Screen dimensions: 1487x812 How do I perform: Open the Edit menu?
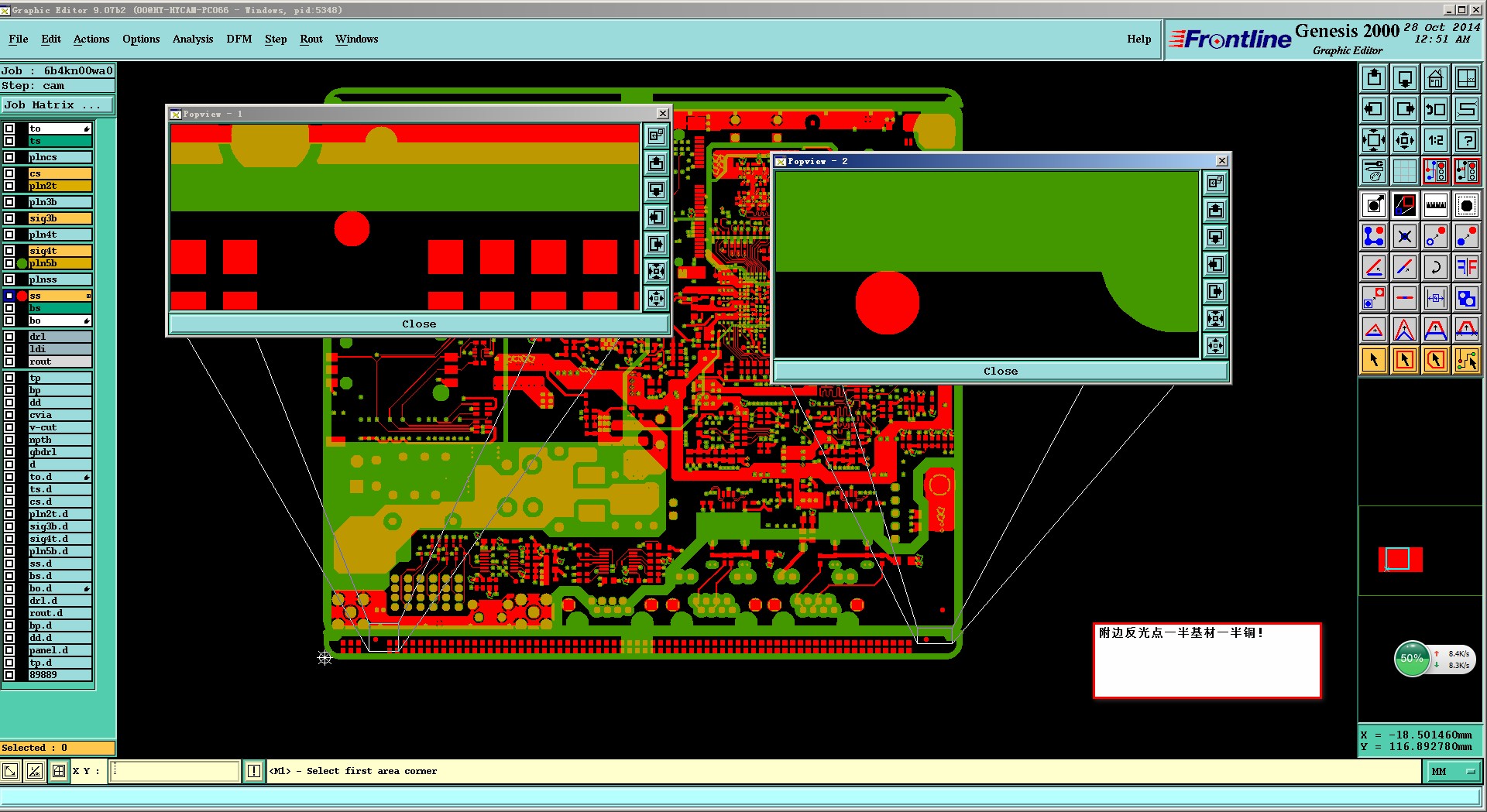coord(51,39)
